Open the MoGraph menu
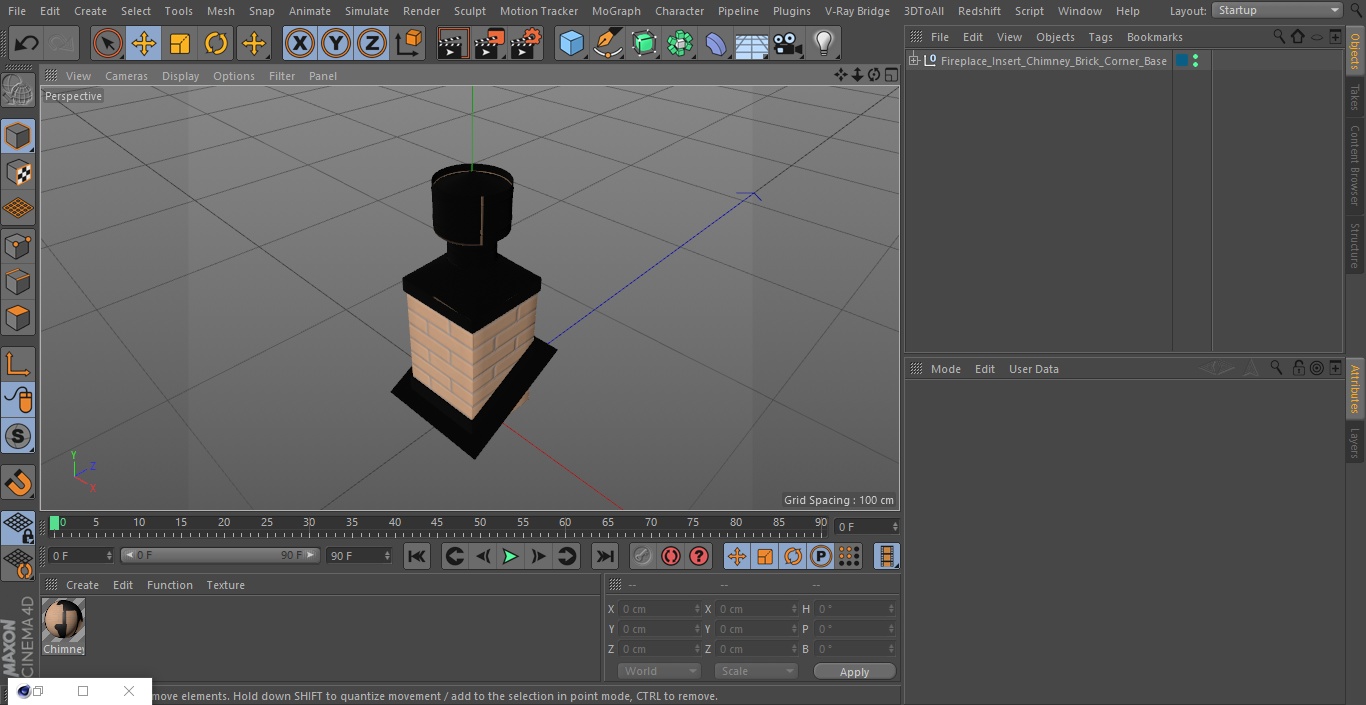 [x=616, y=11]
